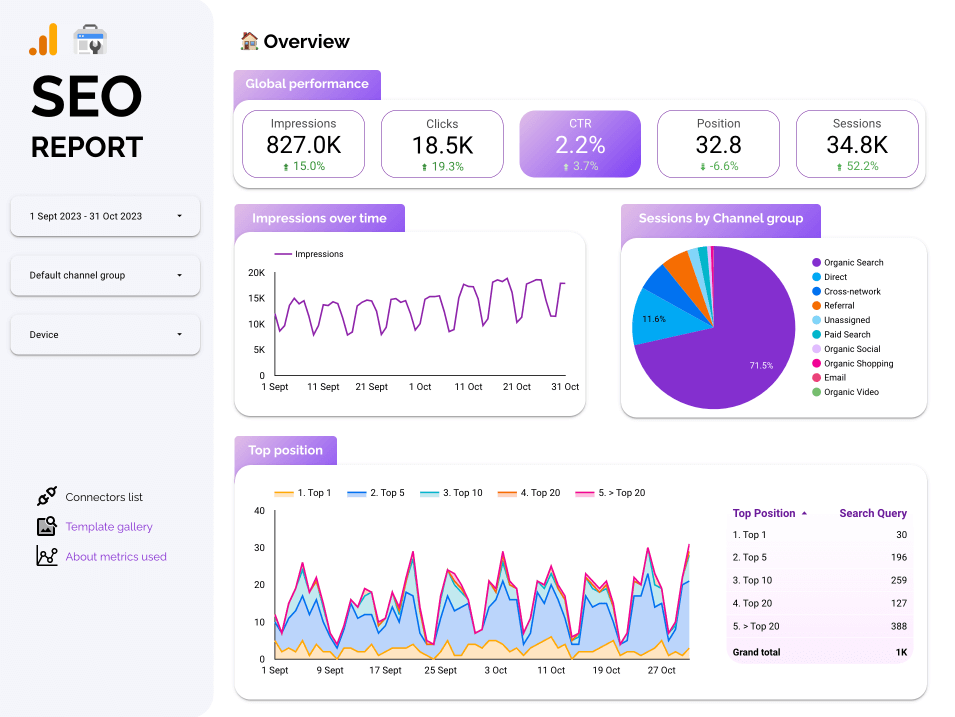Click the Template gallery image icon

pyautogui.click(x=46, y=526)
